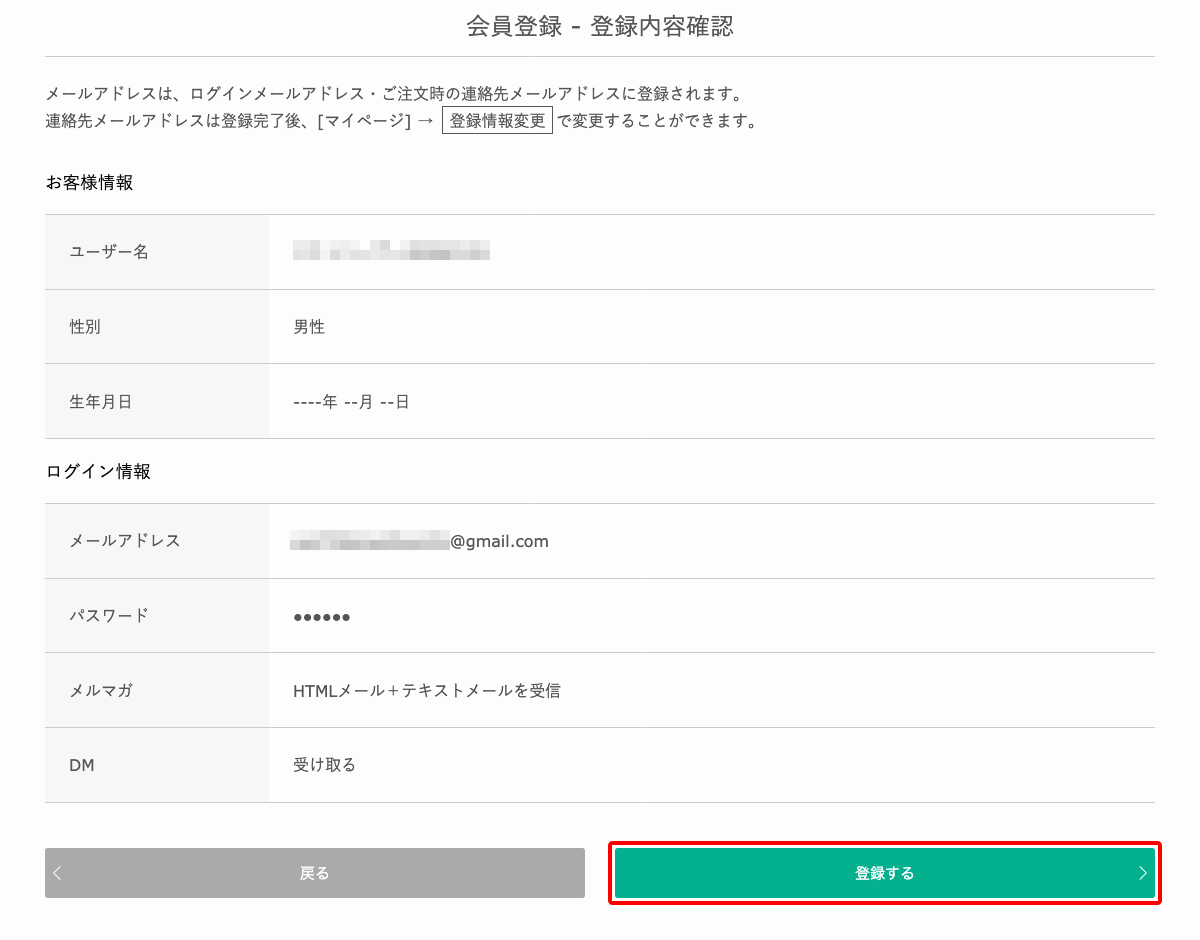This screenshot has height=940, width=1200.
Task: Click the 生年月日 row label
Action: (x=101, y=402)
